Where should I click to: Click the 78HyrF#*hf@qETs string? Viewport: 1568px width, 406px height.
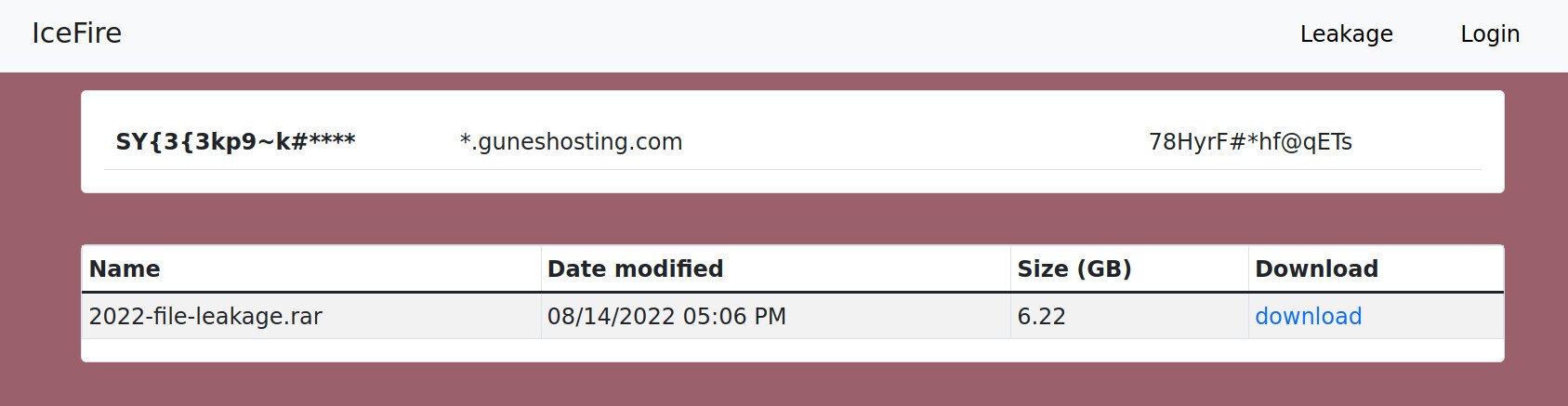(x=1250, y=142)
